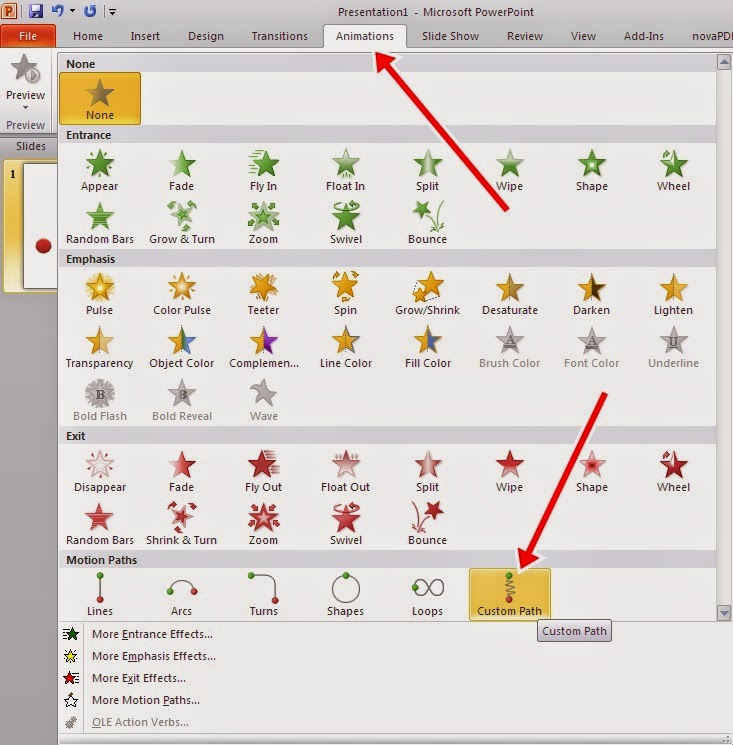Screen dimensions: 733x745
Task: Open the Add-Ins tab
Action: click(x=643, y=36)
